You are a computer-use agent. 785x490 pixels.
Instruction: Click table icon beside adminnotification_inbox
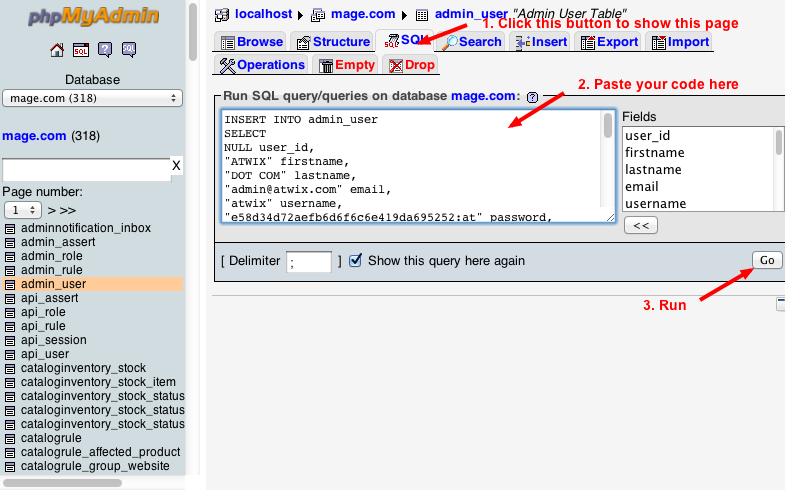coord(10,229)
